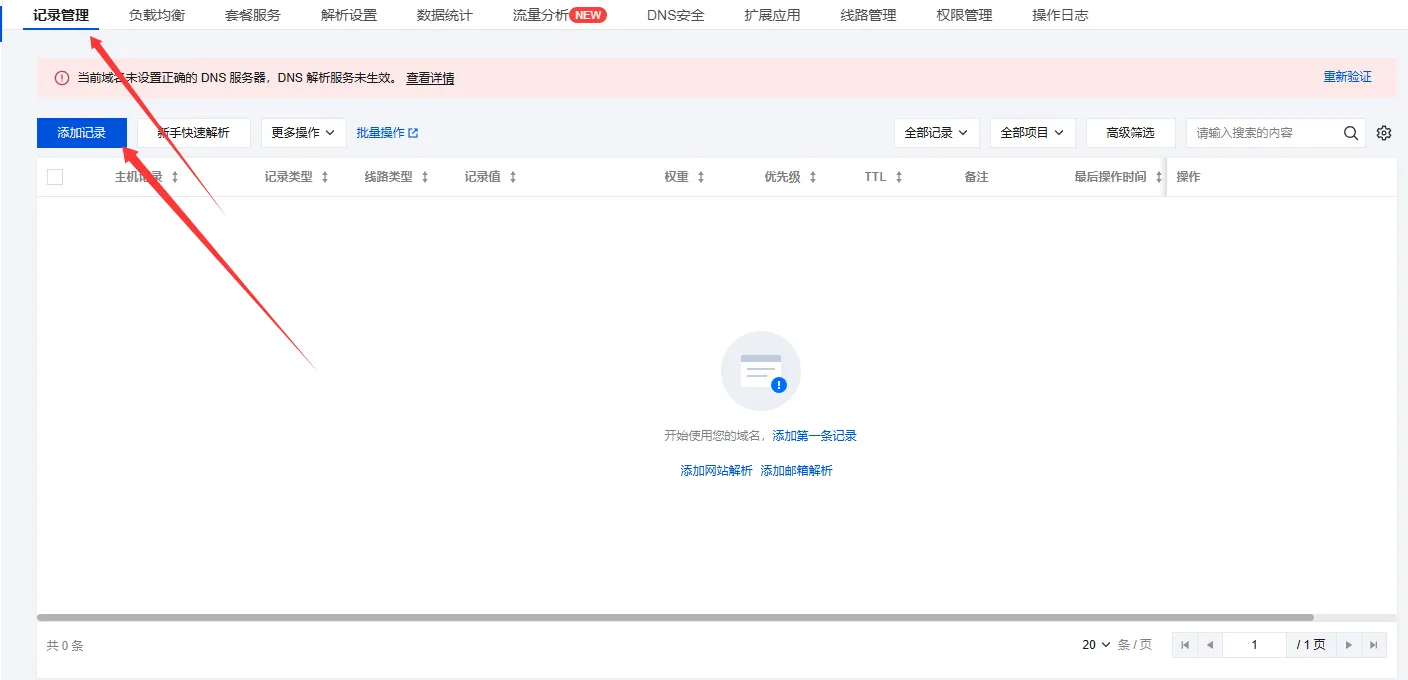Go to next page arrow

pos(1349,645)
